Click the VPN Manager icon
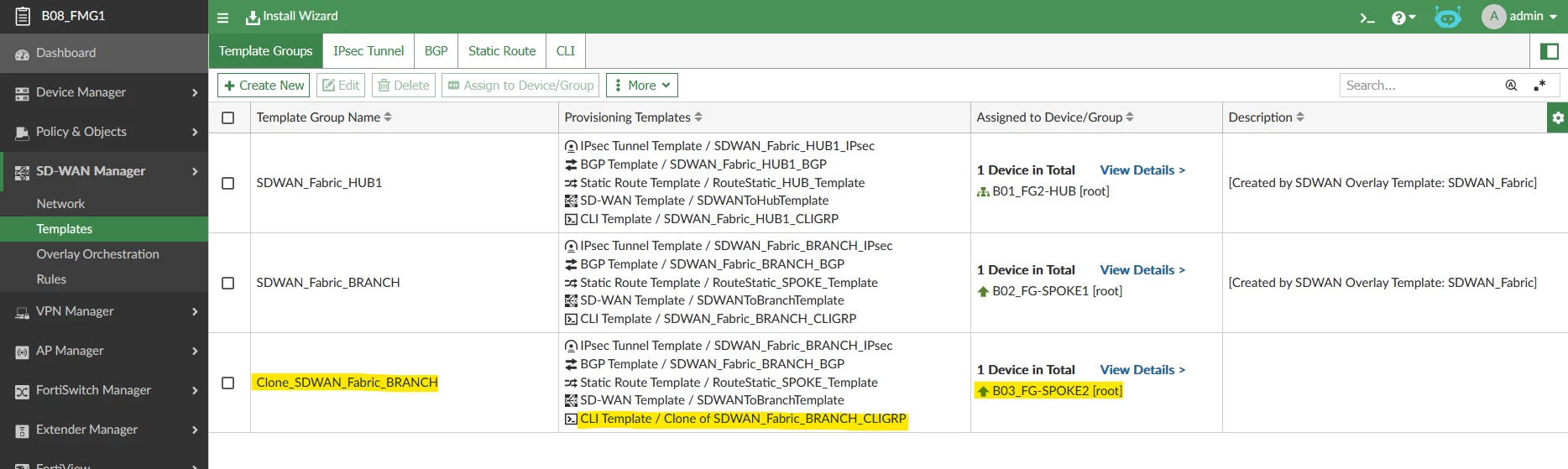The image size is (1568, 469). click(22, 312)
